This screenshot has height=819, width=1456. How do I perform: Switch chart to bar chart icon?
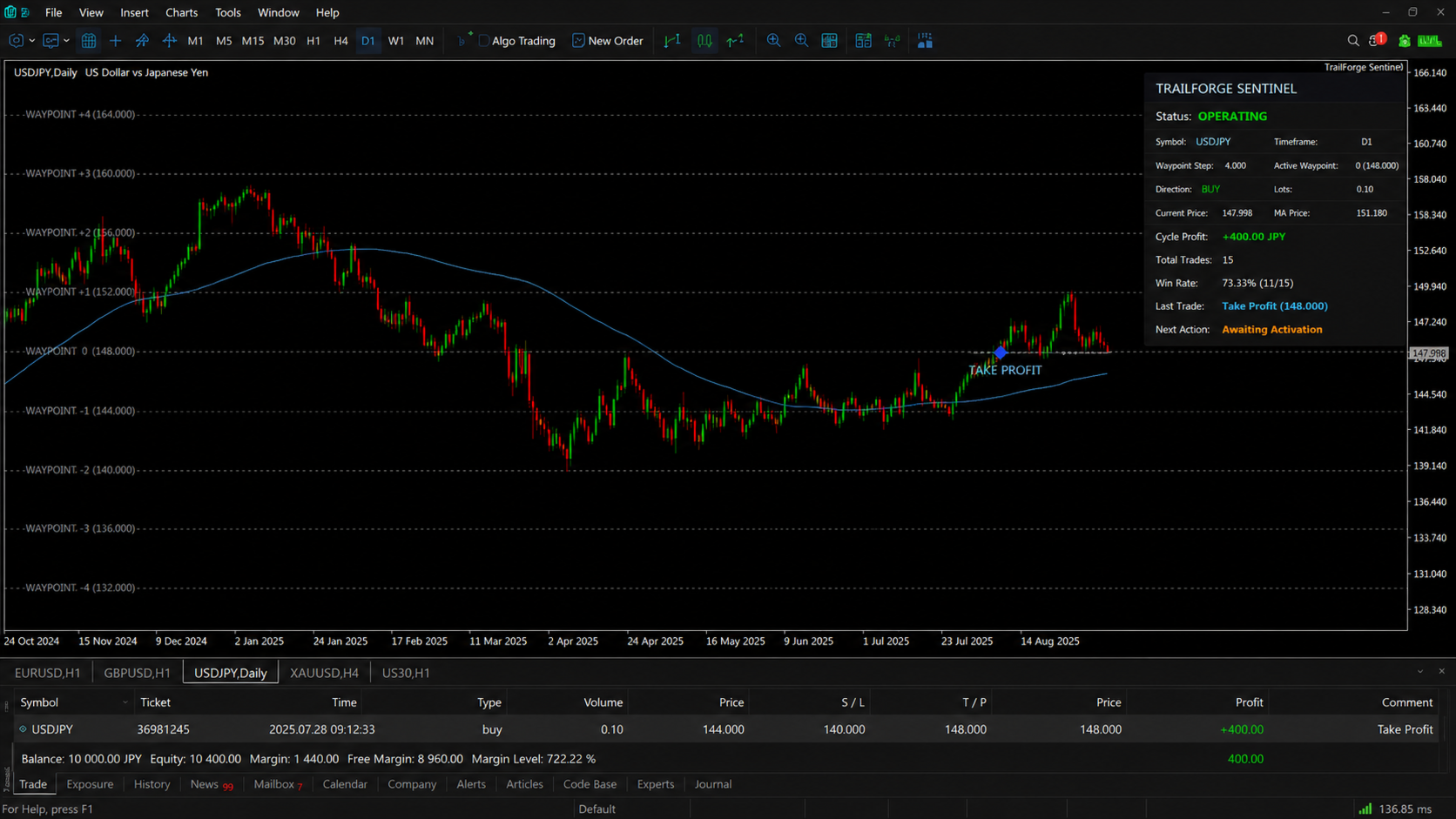point(672,41)
